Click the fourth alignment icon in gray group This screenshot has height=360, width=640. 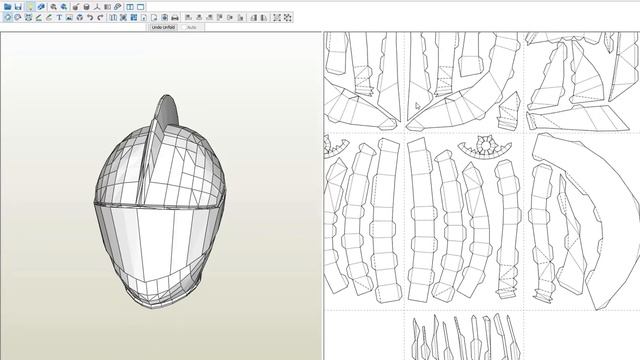coord(220,18)
